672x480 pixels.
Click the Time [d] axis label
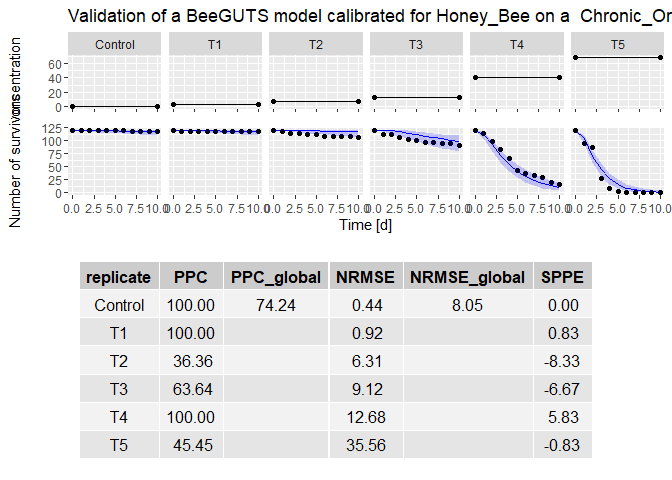pyautogui.click(x=365, y=226)
